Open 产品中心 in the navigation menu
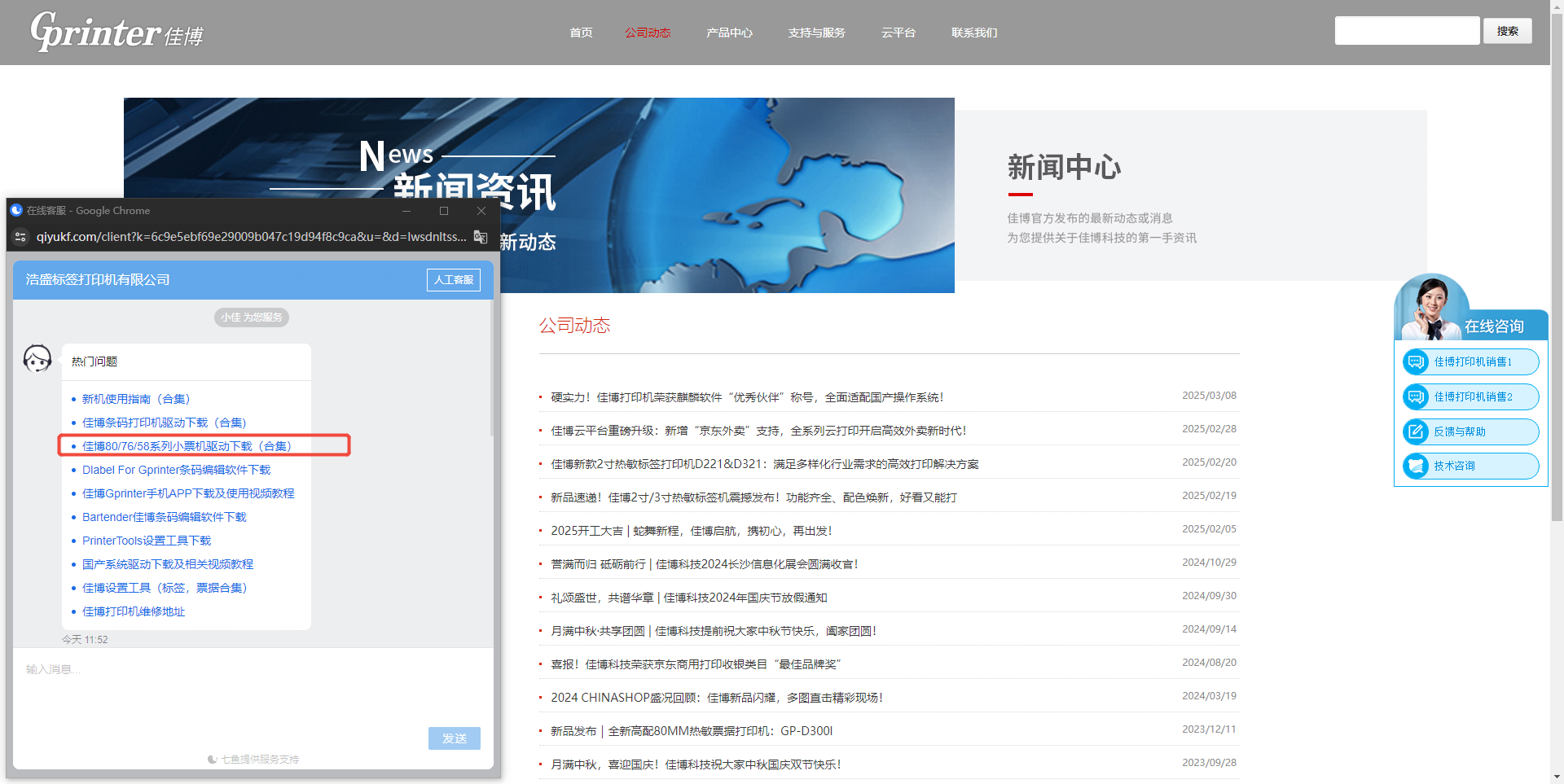This screenshot has width=1564, height=784. [x=729, y=33]
